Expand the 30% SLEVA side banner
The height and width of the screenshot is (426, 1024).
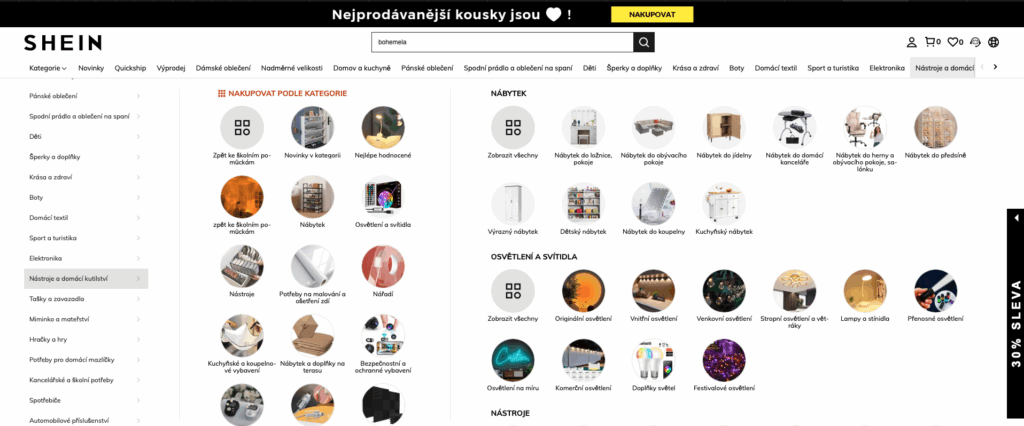pos(1016,218)
